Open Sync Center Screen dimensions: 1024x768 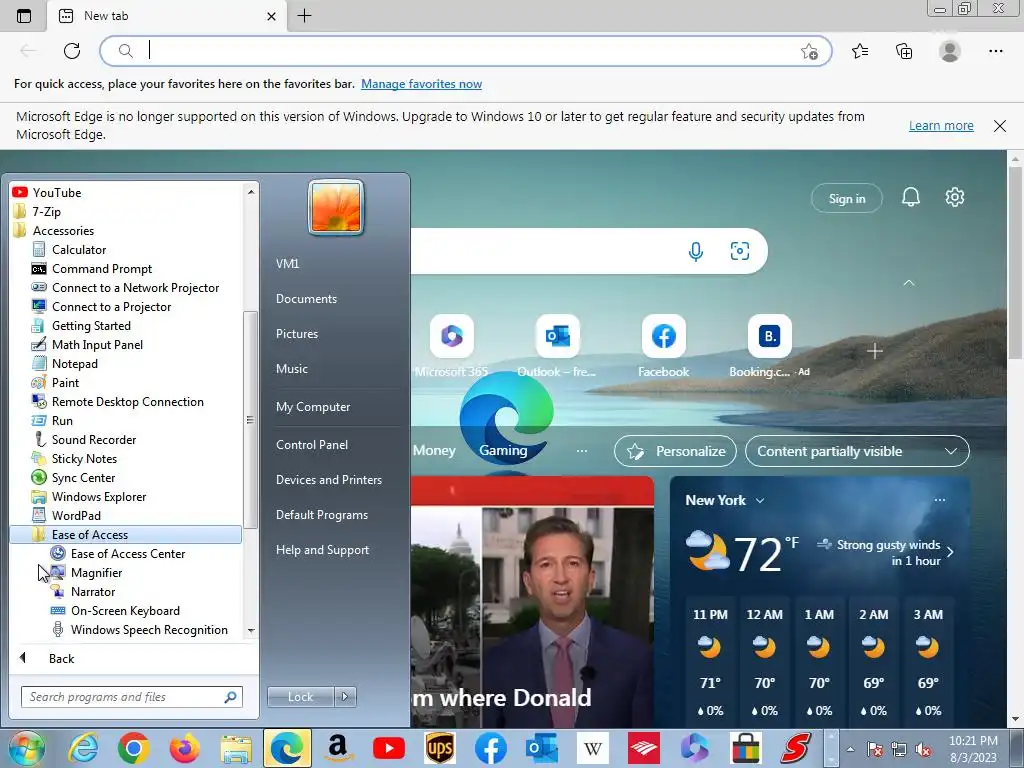(x=83, y=477)
